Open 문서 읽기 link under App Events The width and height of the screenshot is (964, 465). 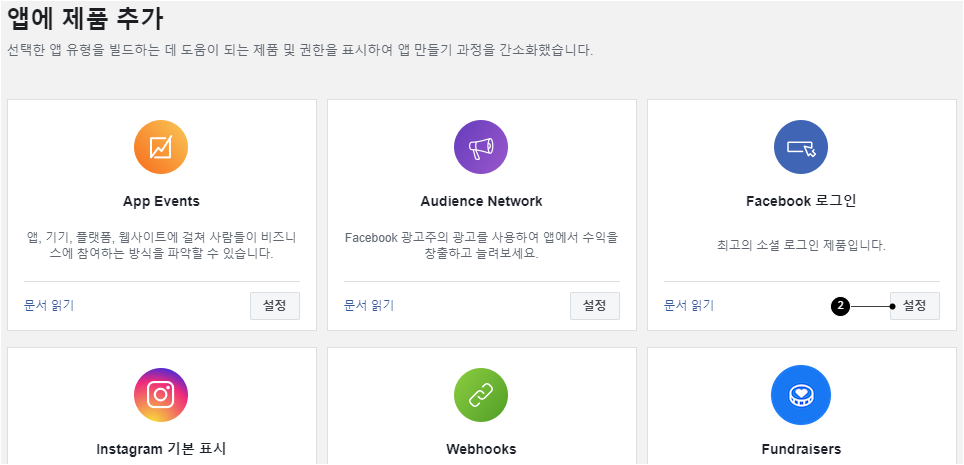pyautogui.click(x=49, y=305)
